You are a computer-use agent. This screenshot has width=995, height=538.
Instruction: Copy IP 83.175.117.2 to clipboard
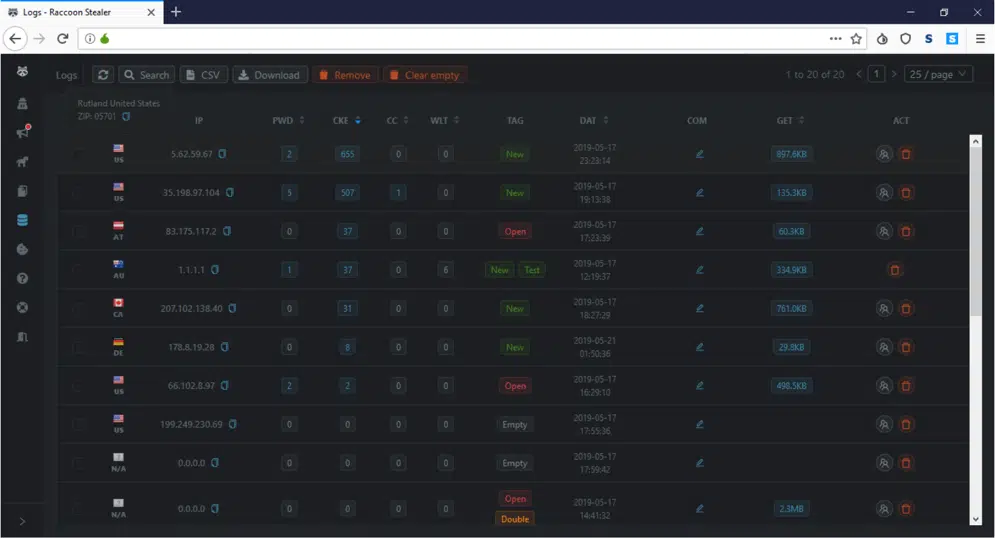(x=227, y=232)
